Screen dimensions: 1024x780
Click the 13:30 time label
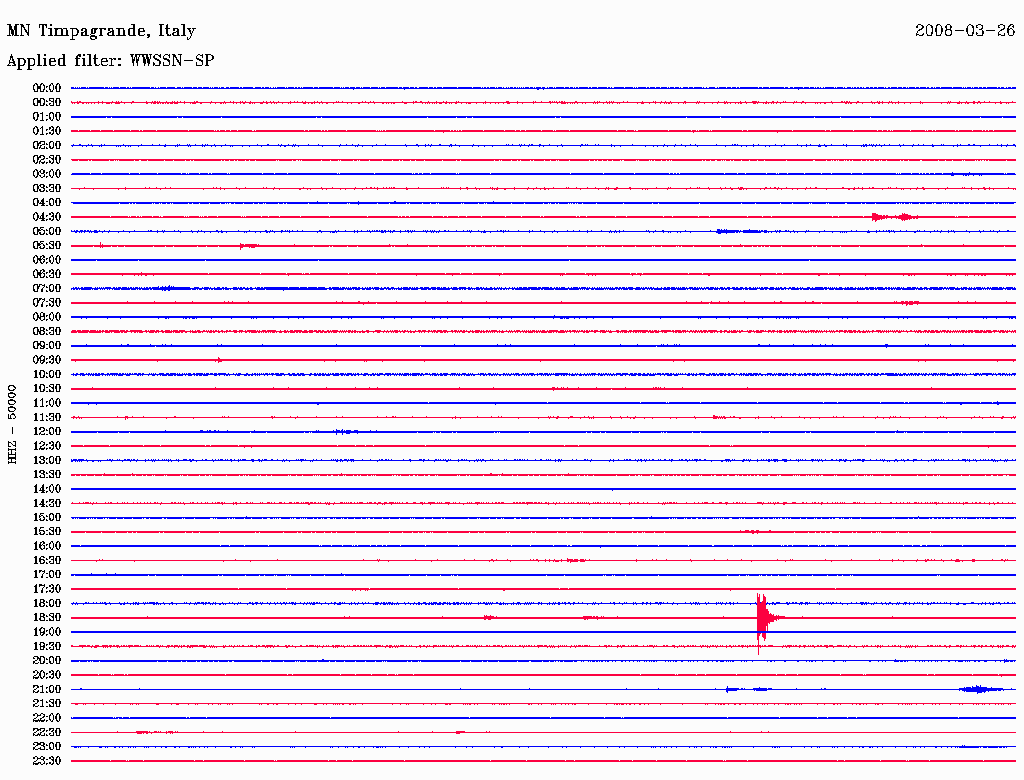[47, 474]
